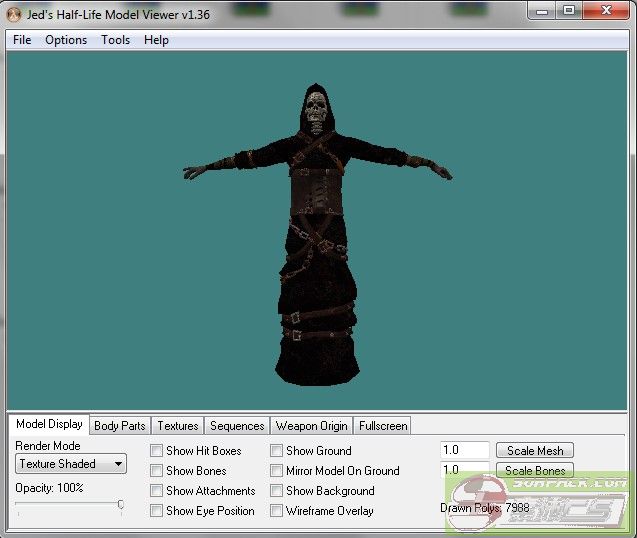Check Show Eye Position
The height and width of the screenshot is (538, 637).
click(x=156, y=511)
